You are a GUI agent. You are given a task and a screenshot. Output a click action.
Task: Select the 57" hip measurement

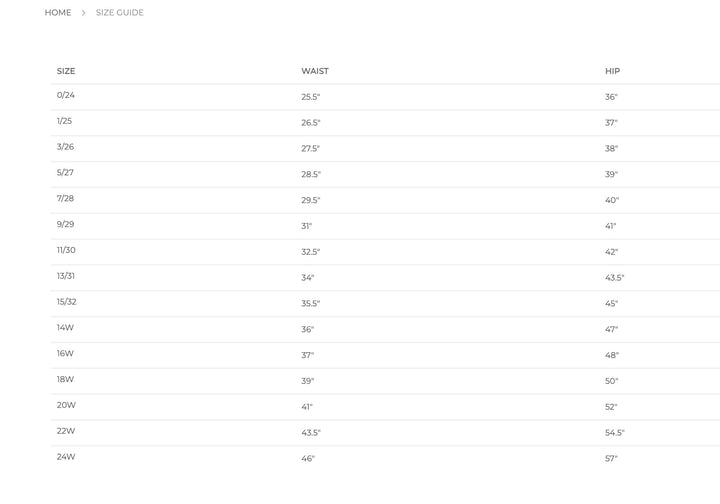coord(611,459)
